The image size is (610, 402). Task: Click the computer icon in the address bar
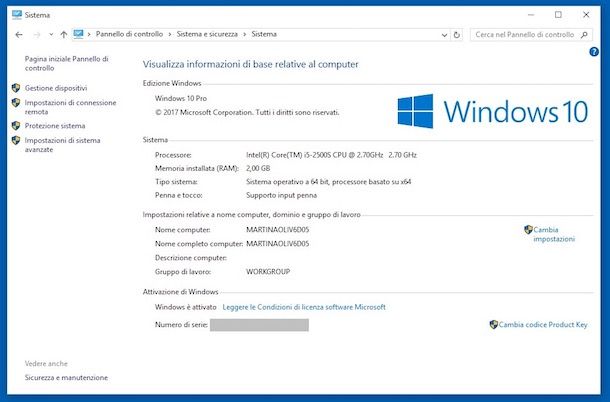coord(78,34)
